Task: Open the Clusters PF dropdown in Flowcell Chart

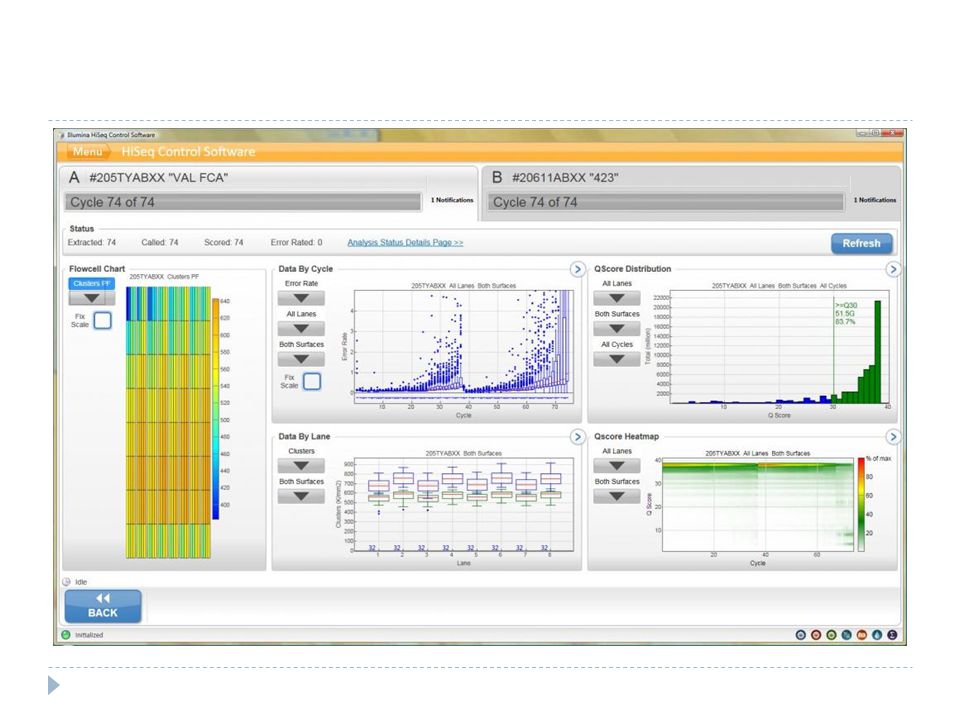Action: [92, 298]
